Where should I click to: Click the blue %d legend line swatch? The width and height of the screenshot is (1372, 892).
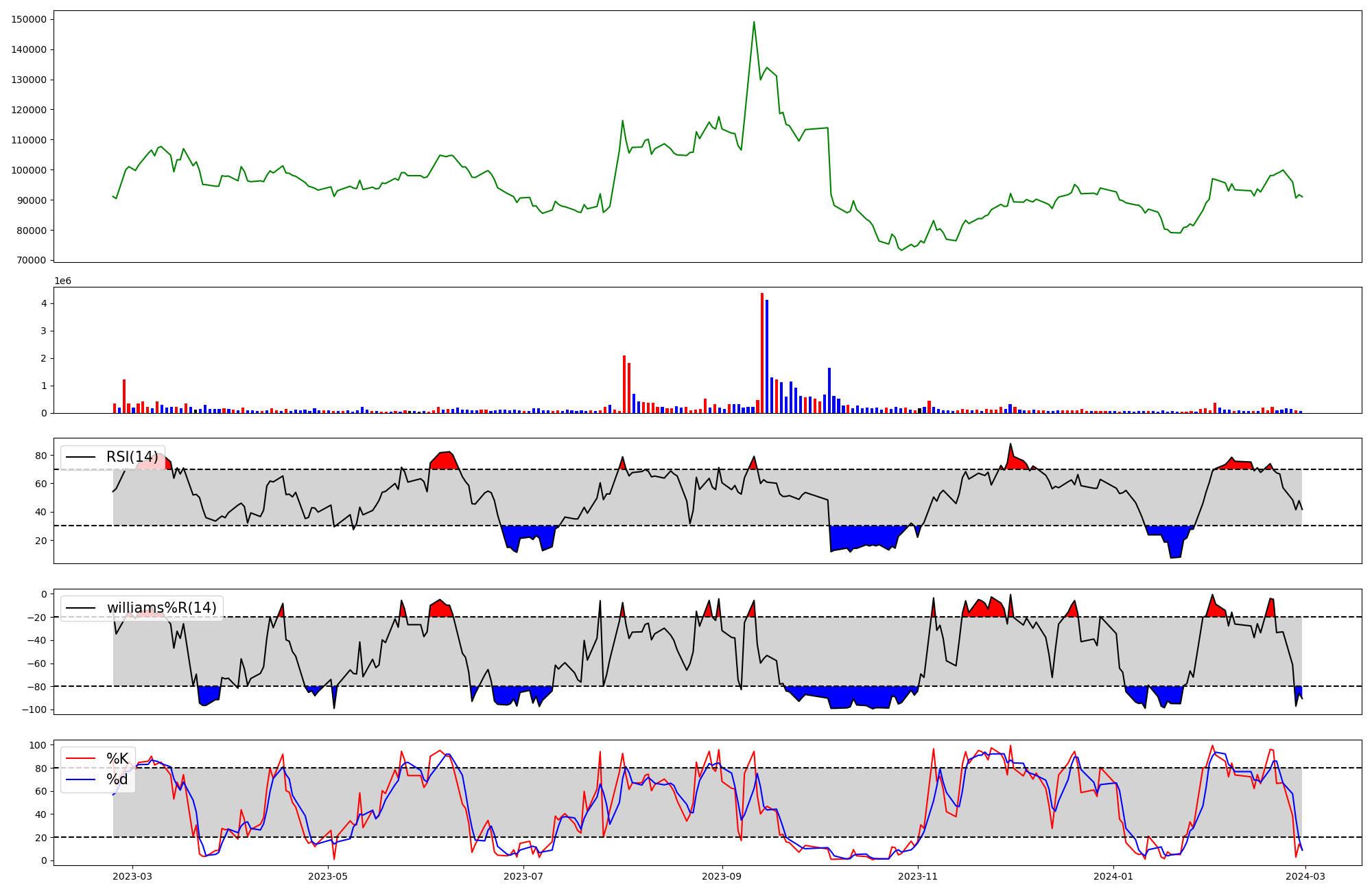pos(80,780)
